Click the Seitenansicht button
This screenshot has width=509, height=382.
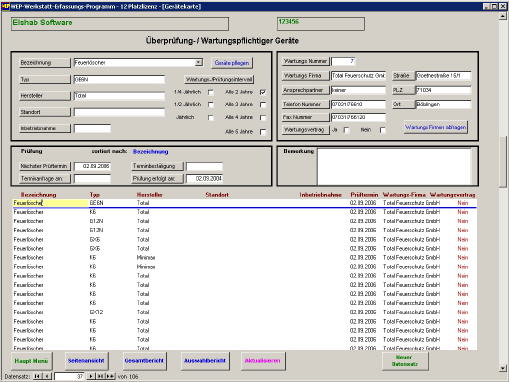86,361
